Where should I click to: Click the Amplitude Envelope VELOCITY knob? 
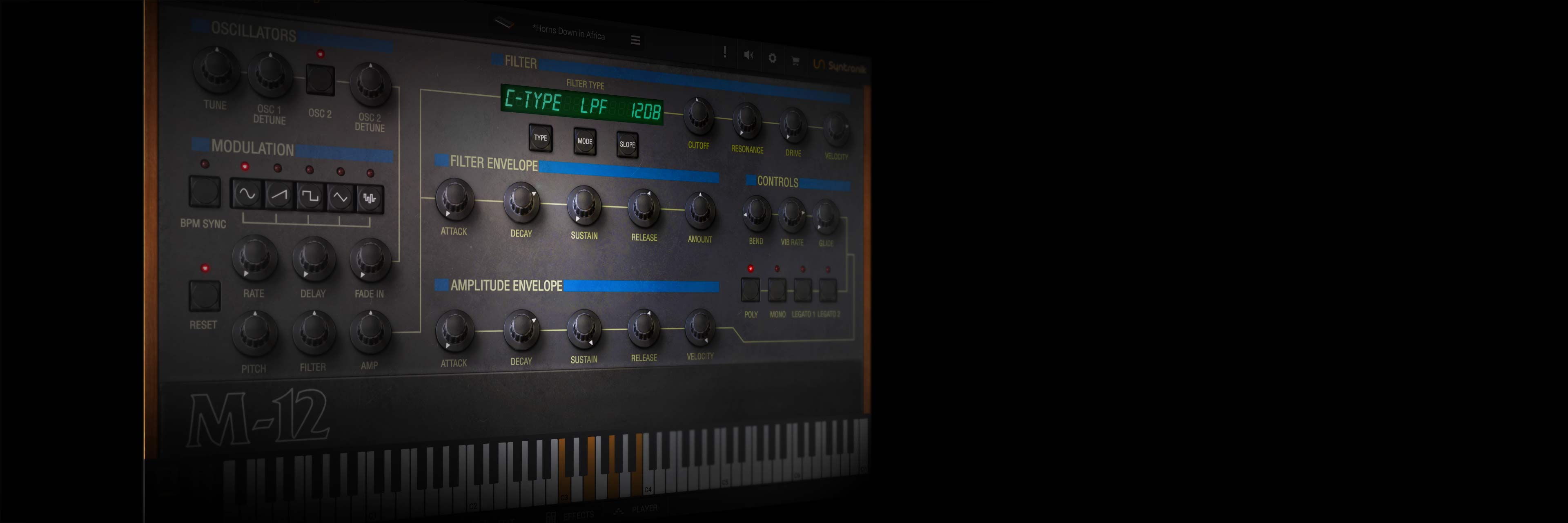(x=699, y=327)
